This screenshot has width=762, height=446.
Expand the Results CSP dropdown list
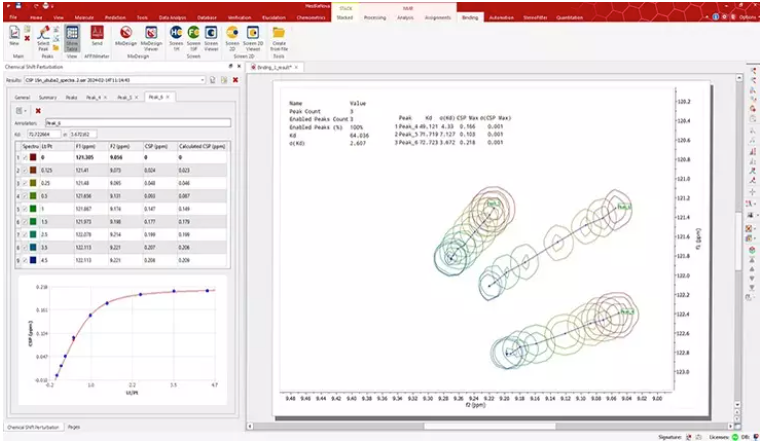coord(202,79)
